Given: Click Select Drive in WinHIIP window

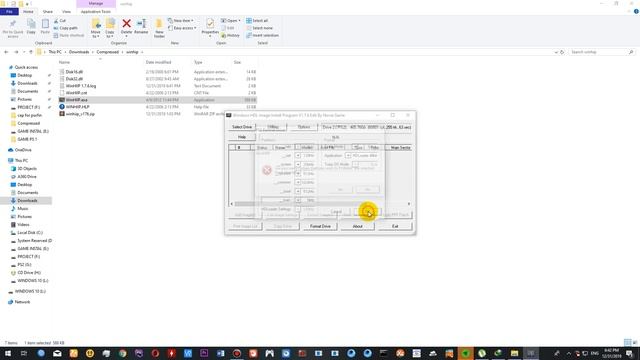Looking at the screenshot, I should [242, 127].
